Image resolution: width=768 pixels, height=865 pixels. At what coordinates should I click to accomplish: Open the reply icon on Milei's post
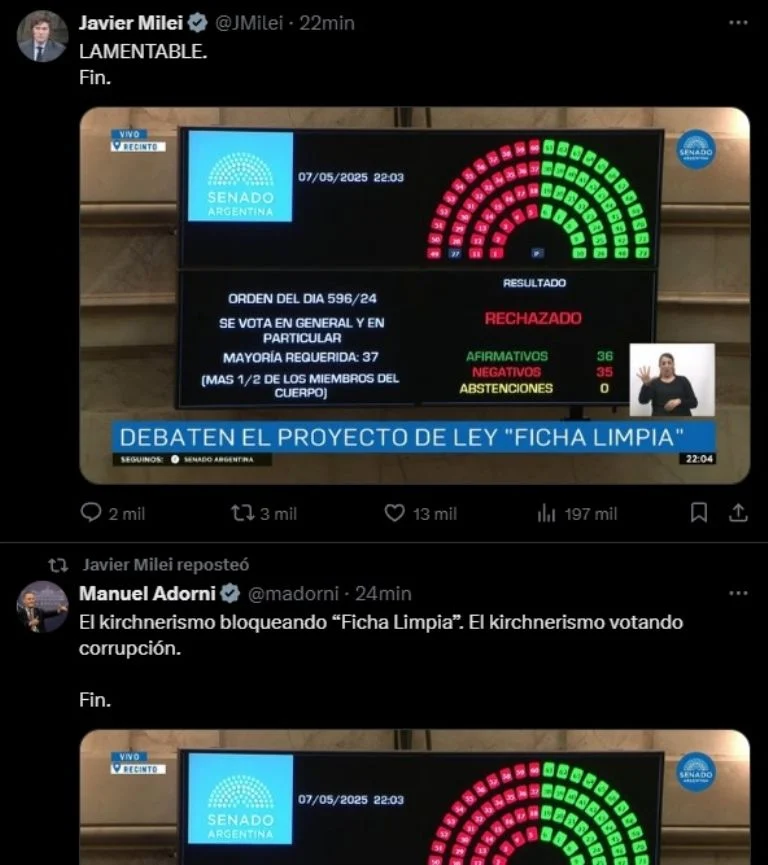tap(91, 513)
